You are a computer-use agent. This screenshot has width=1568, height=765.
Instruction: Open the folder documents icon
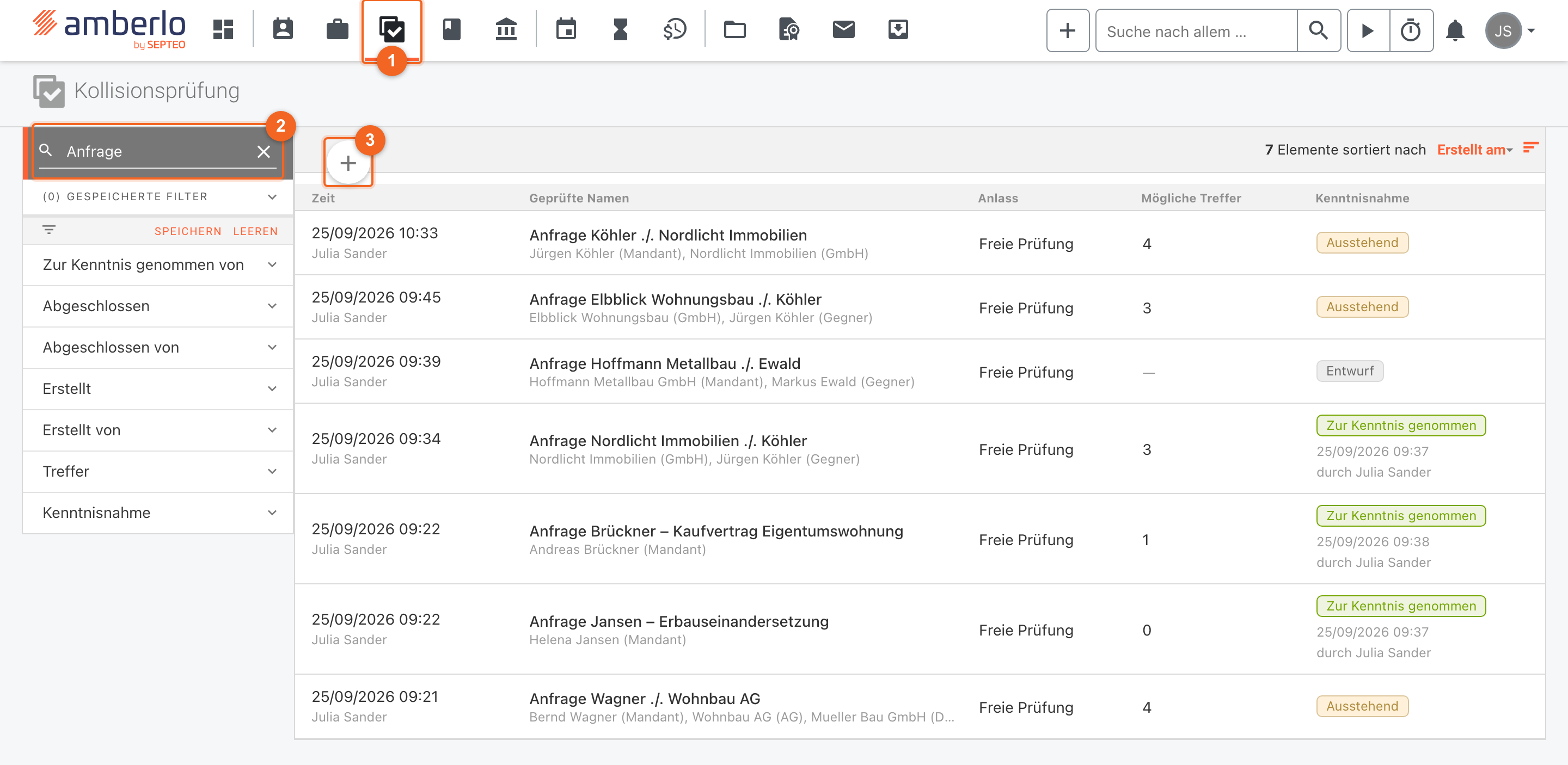pos(734,29)
